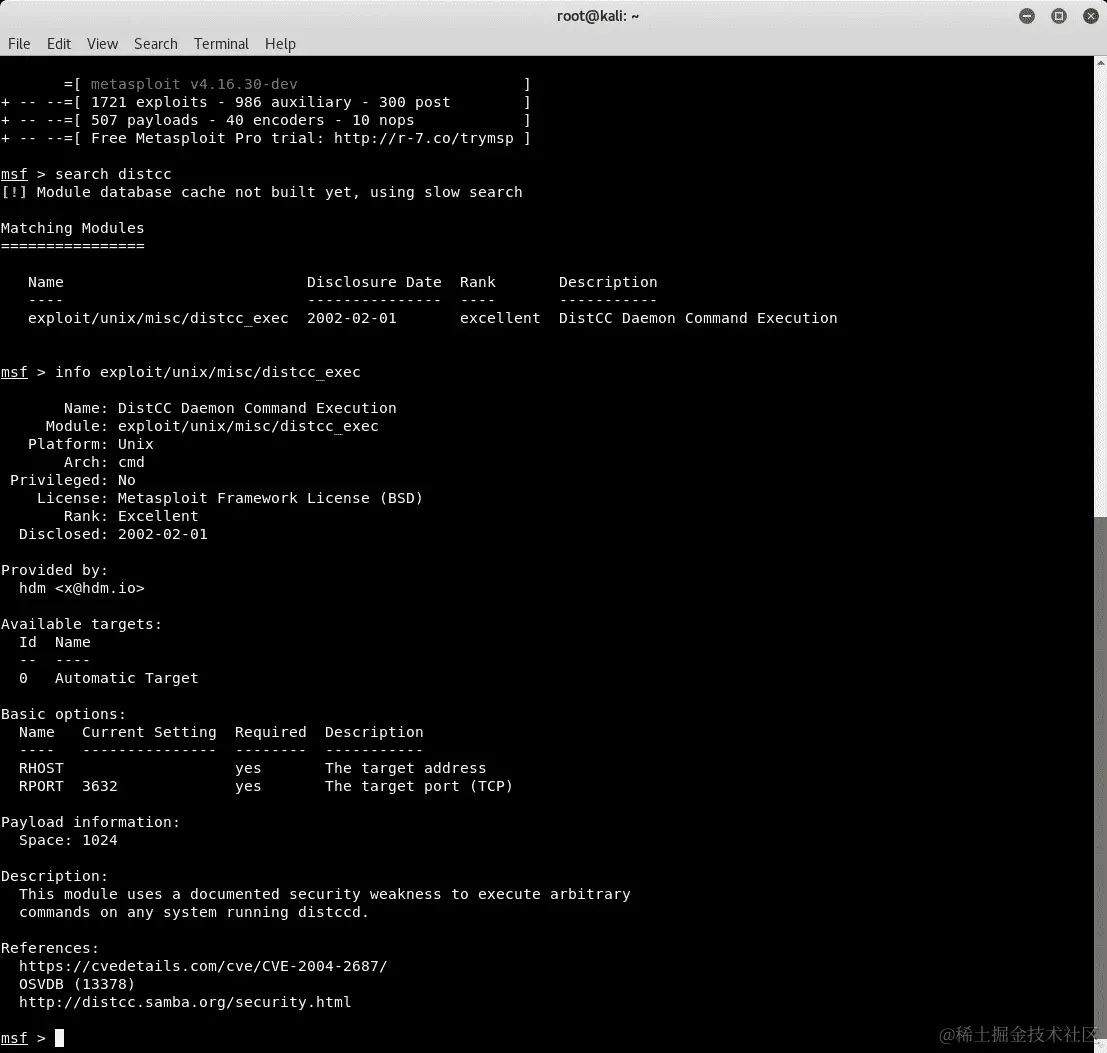Image resolution: width=1107 pixels, height=1053 pixels.
Task: Click the 'Current Setting' column header
Action: [x=149, y=732]
